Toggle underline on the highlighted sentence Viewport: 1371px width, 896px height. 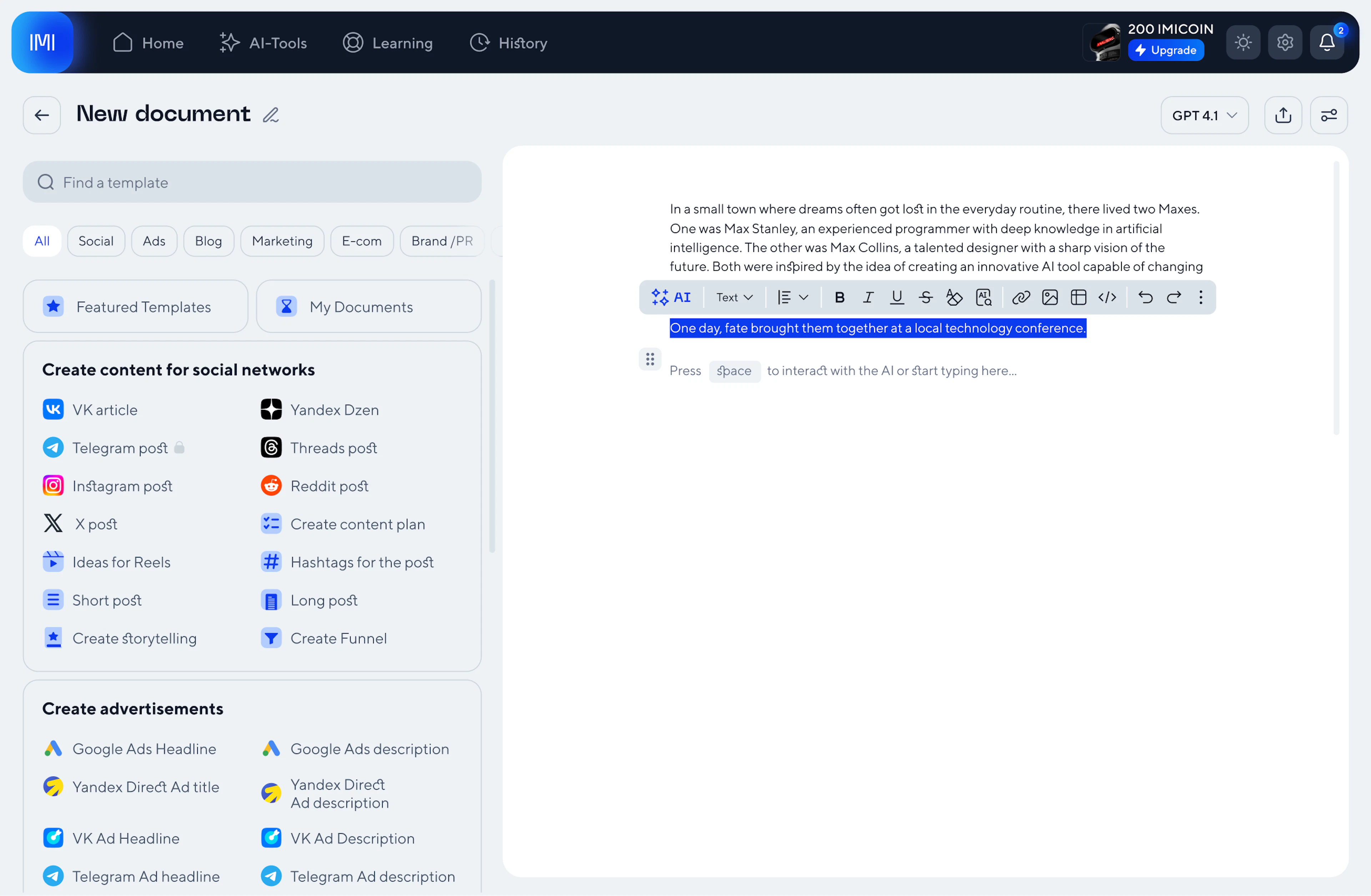(897, 297)
